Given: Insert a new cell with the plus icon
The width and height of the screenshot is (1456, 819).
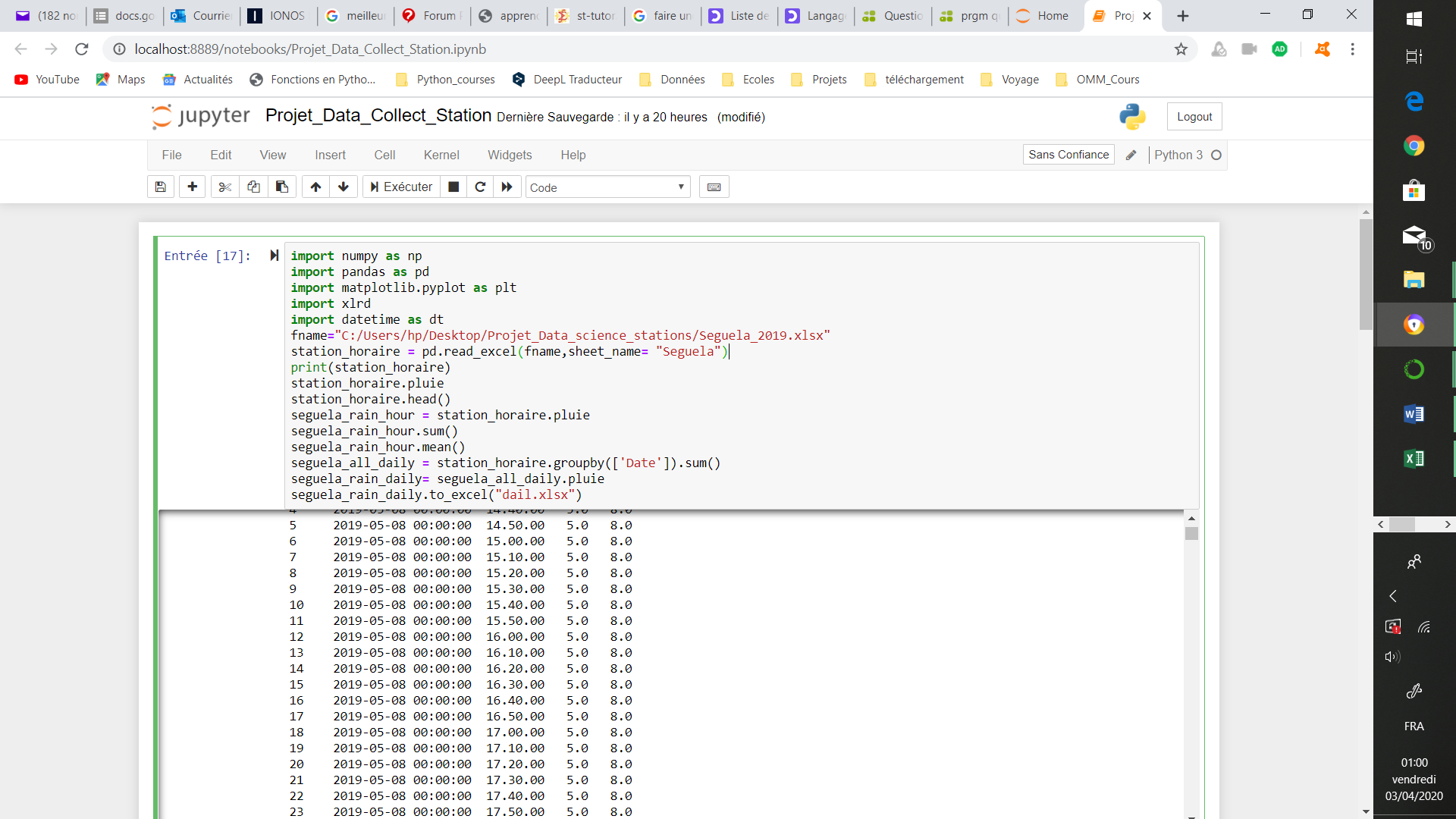Looking at the screenshot, I should pos(192,187).
